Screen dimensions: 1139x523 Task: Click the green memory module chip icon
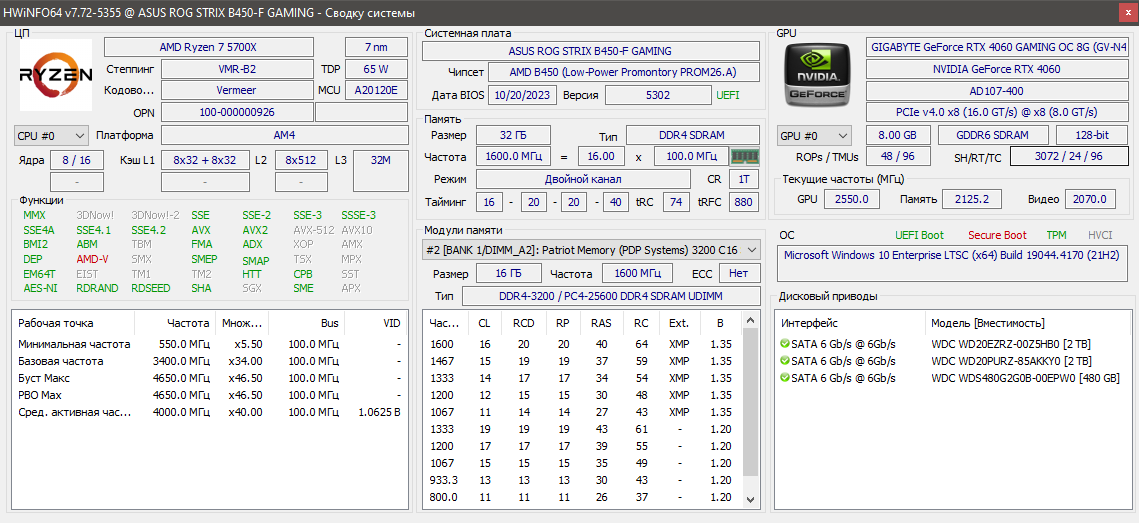click(x=745, y=156)
